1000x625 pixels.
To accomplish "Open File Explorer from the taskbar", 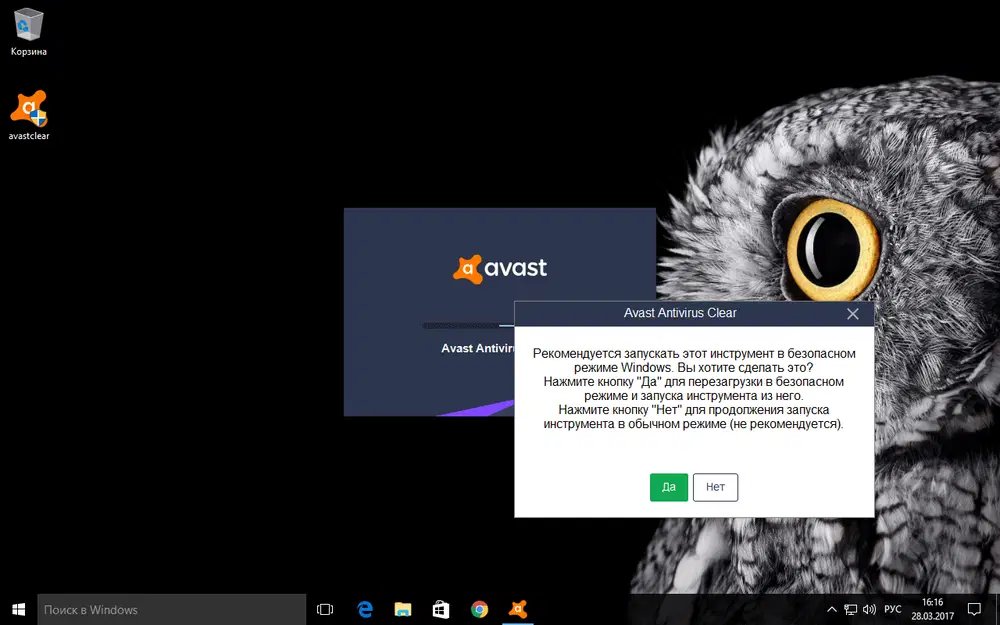I will [x=402, y=610].
